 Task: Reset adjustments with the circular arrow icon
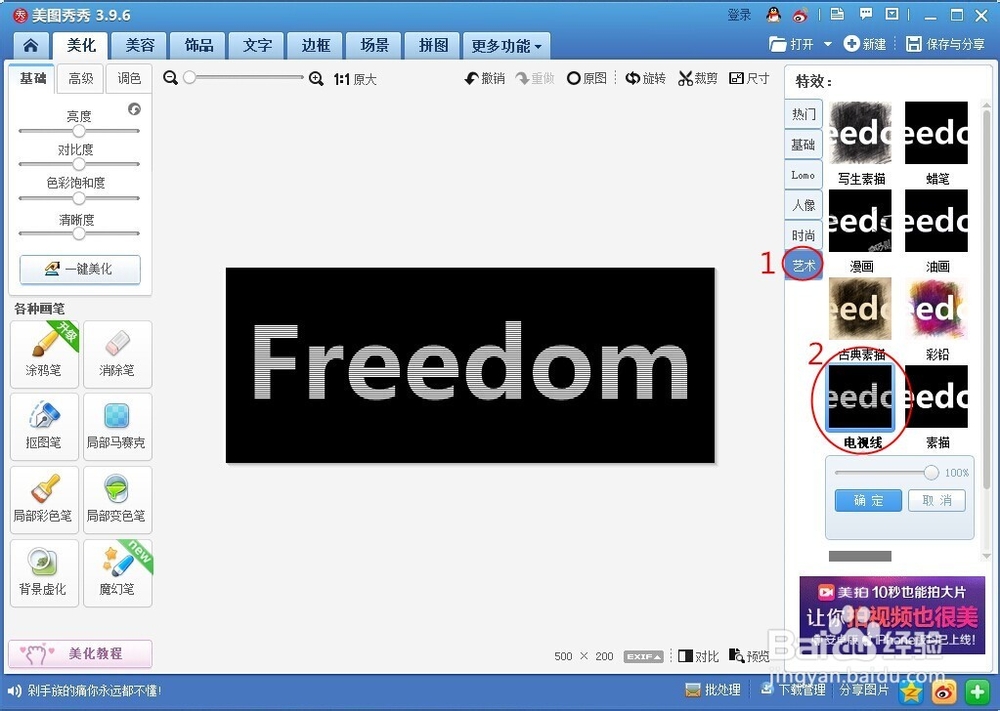click(x=134, y=109)
